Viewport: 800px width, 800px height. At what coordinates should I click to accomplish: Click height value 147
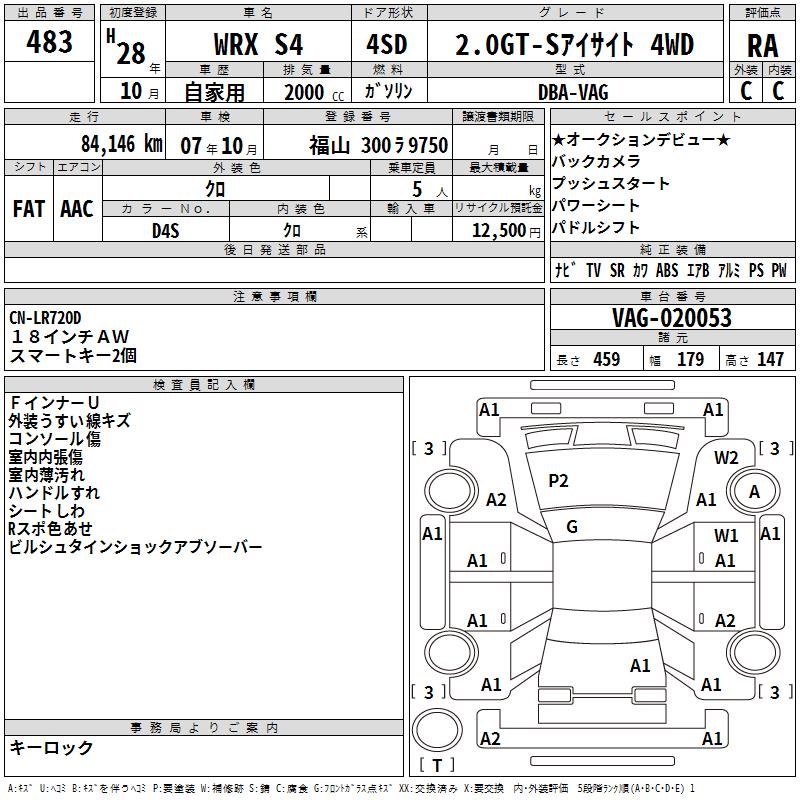[x=770, y=359]
